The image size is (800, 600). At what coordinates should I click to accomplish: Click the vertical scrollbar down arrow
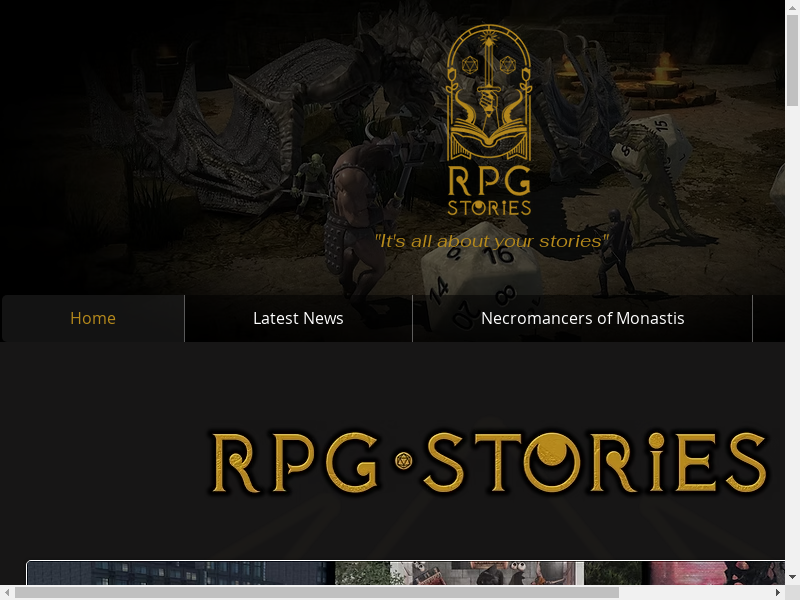click(x=792, y=577)
